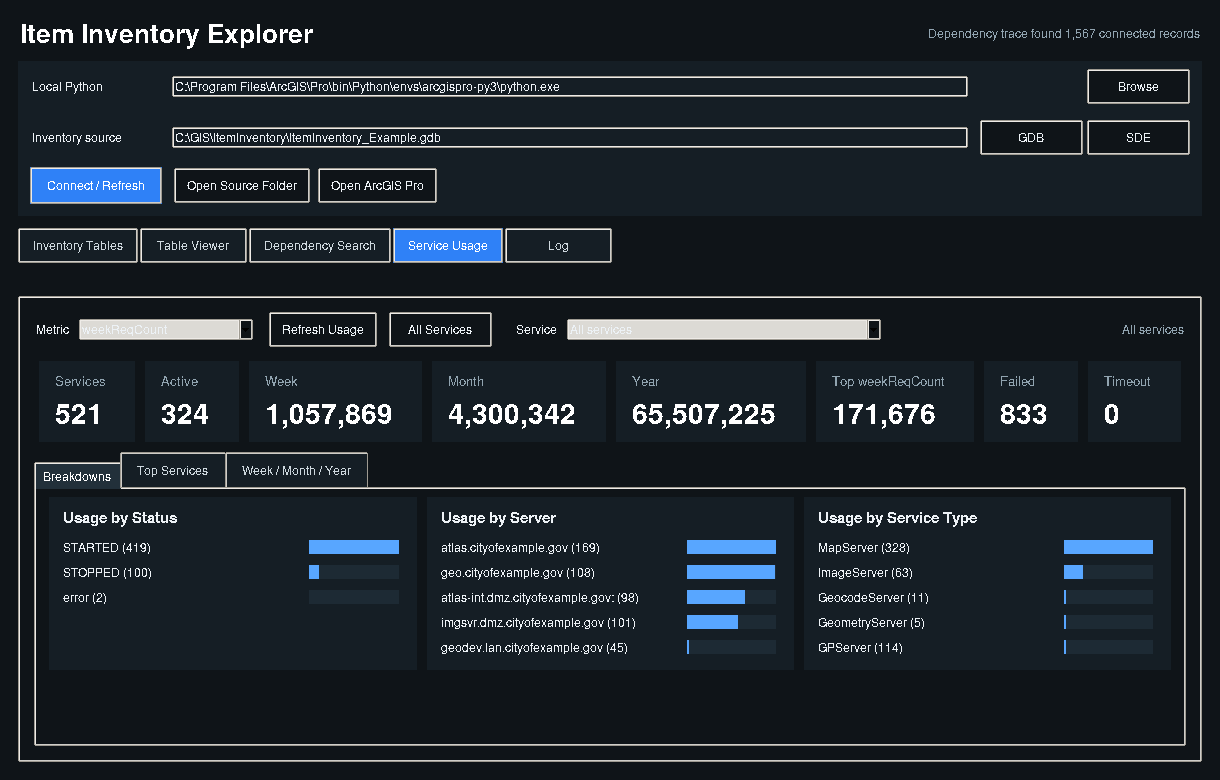Select the GDB source button

coord(1031,138)
